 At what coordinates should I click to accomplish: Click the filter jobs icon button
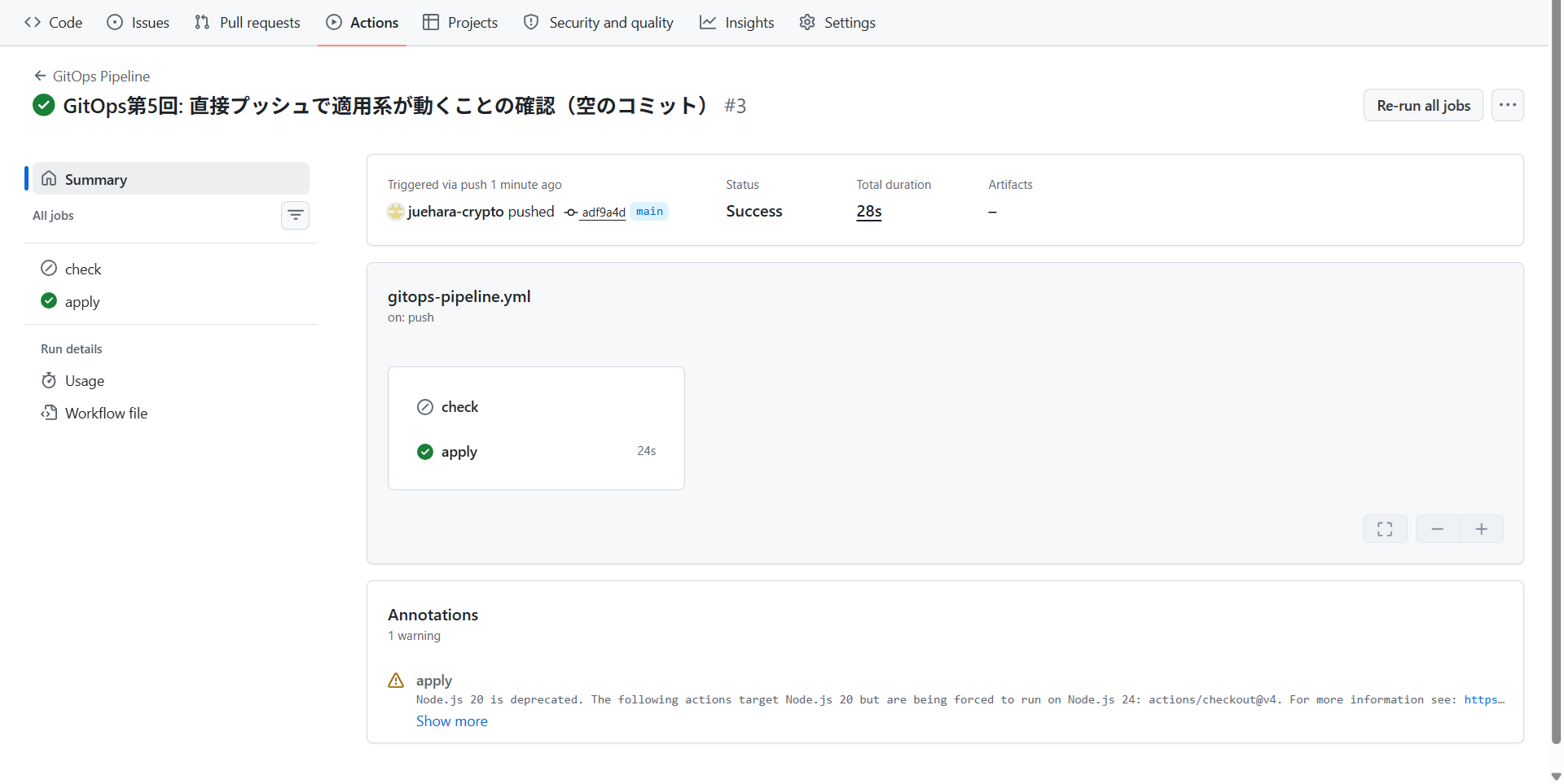tap(295, 215)
